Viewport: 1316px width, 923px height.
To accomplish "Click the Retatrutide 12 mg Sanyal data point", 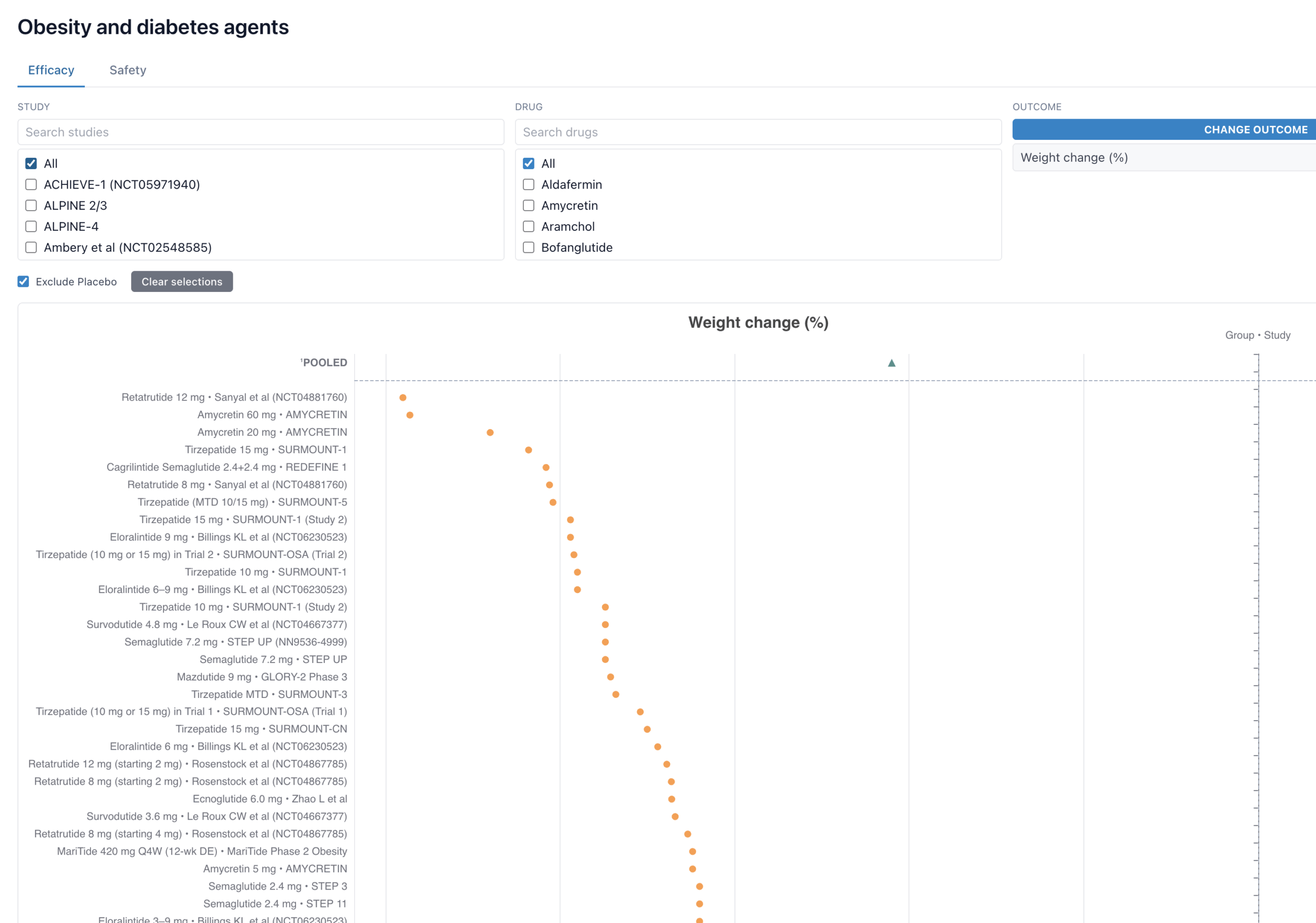I will [x=403, y=398].
